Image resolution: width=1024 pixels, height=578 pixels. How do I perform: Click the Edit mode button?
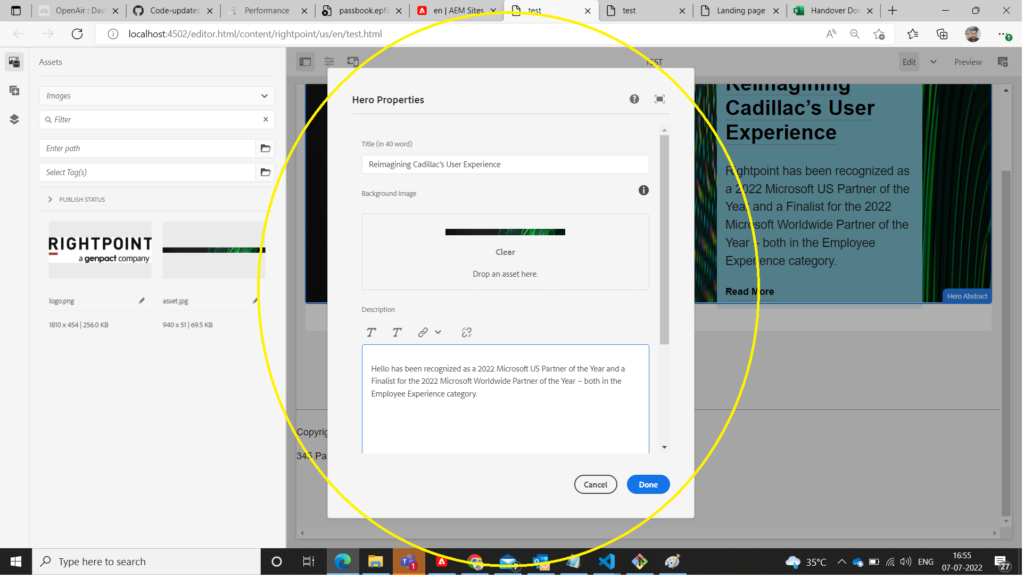tap(909, 62)
